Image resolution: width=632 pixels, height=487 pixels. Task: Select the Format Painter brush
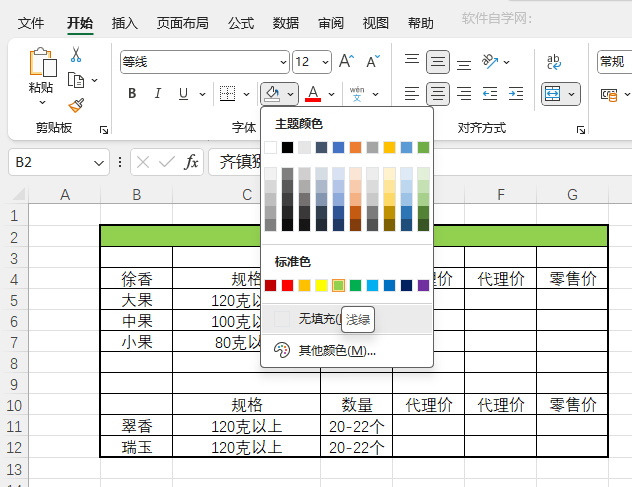coord(76,106)
